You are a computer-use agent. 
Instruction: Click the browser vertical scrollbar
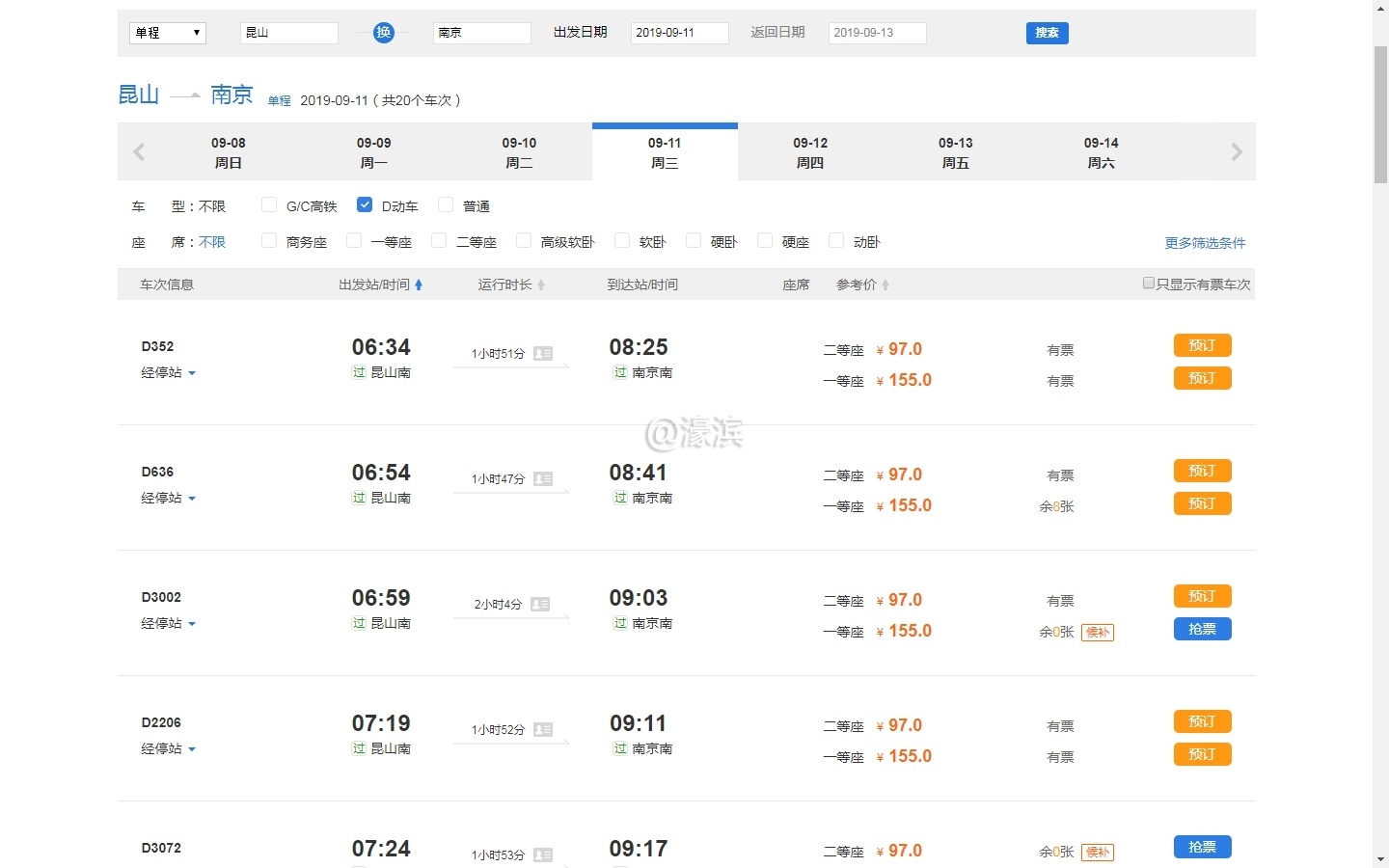click(1380, 116)
